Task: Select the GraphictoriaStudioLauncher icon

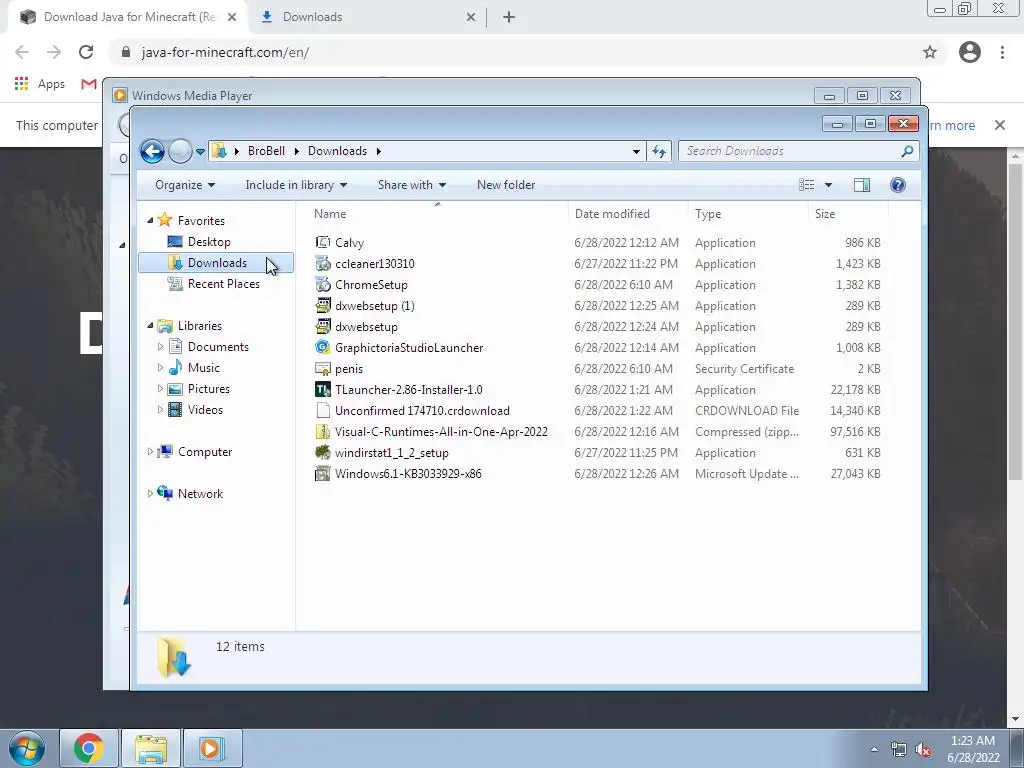Action: point(323,347)
